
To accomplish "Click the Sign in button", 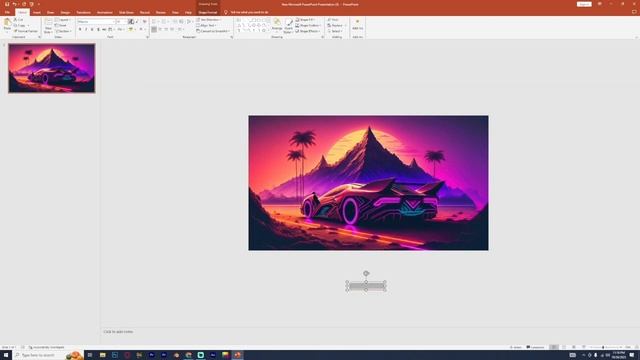I will [584, 4].
